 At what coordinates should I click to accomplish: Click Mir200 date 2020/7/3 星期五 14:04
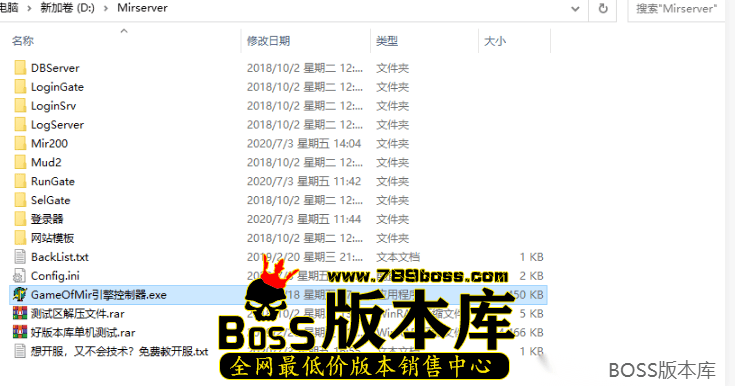pos(304,144)
